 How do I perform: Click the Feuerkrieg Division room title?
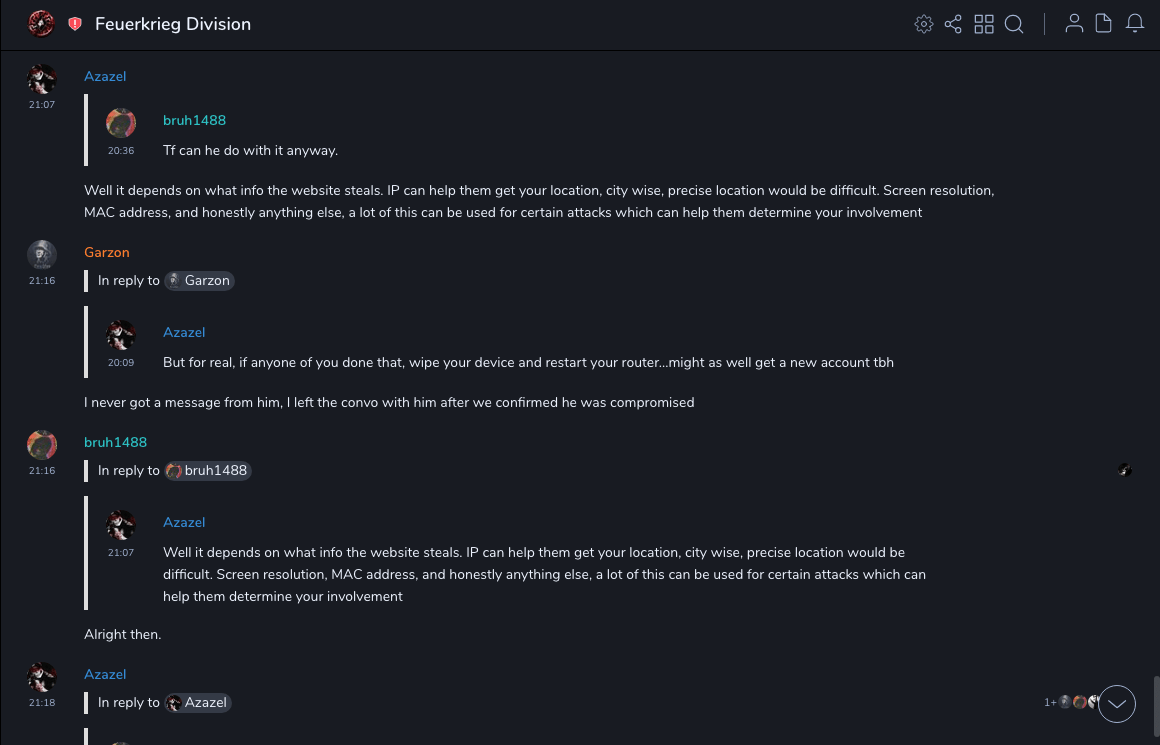click(173, 24)
